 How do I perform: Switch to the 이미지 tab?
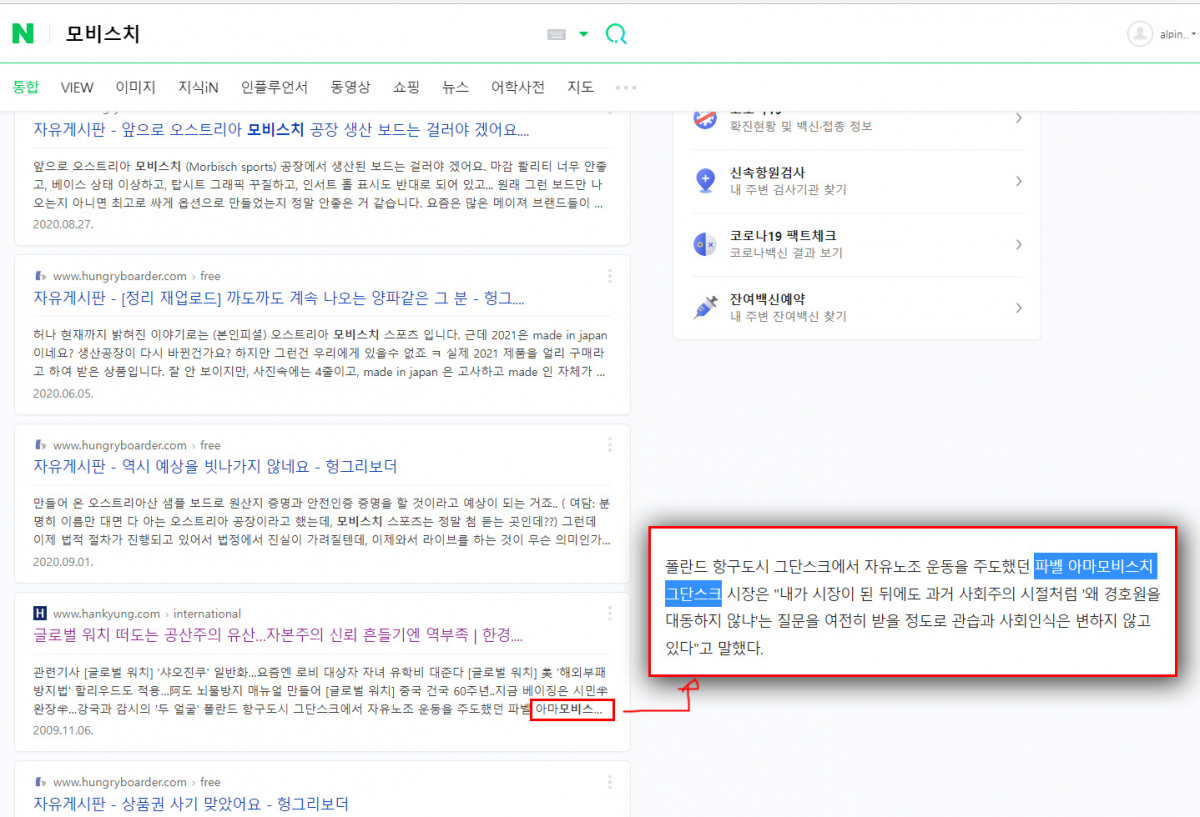tap(136, 87)
